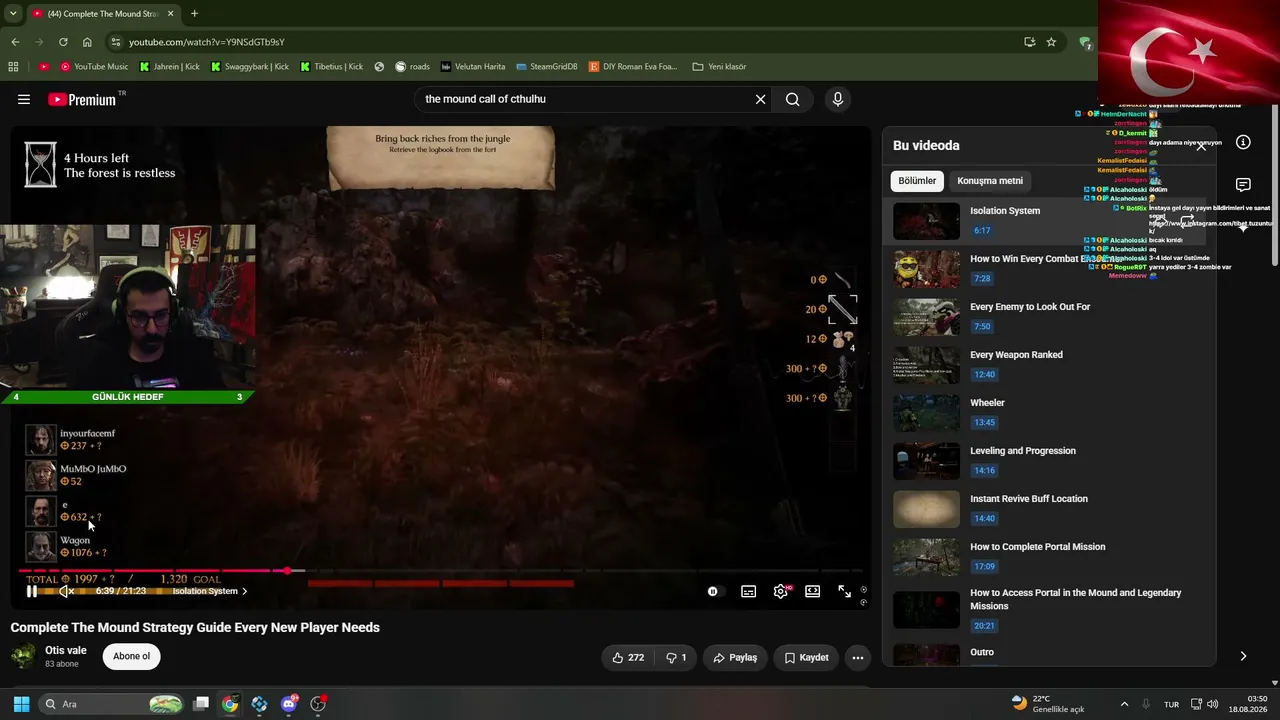Jump to How to Win Every Combat chapter
This screenshot has height=720, width=1280.
1045,268
